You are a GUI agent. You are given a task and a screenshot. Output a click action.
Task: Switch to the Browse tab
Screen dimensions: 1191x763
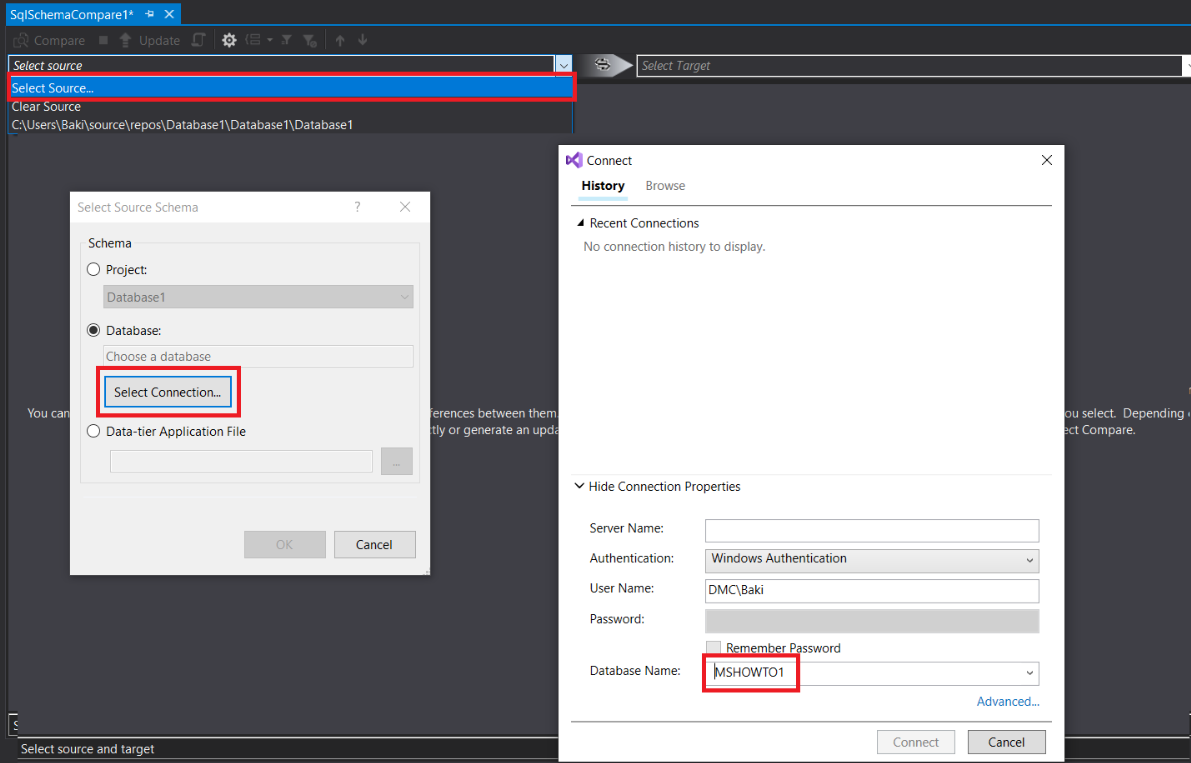665,186
